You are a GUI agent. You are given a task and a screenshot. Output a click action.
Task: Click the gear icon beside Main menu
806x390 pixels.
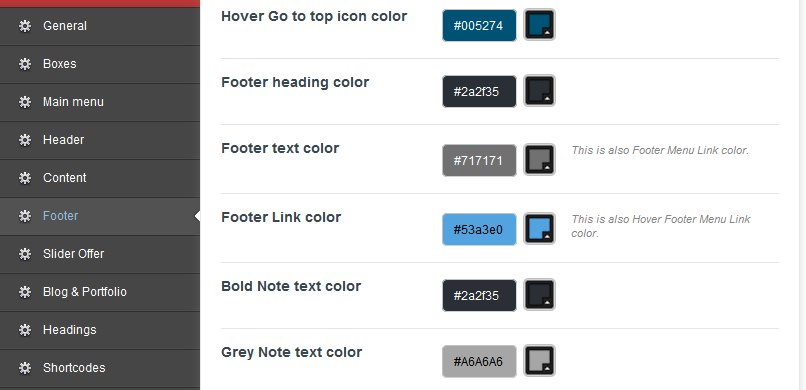point(25,102)
